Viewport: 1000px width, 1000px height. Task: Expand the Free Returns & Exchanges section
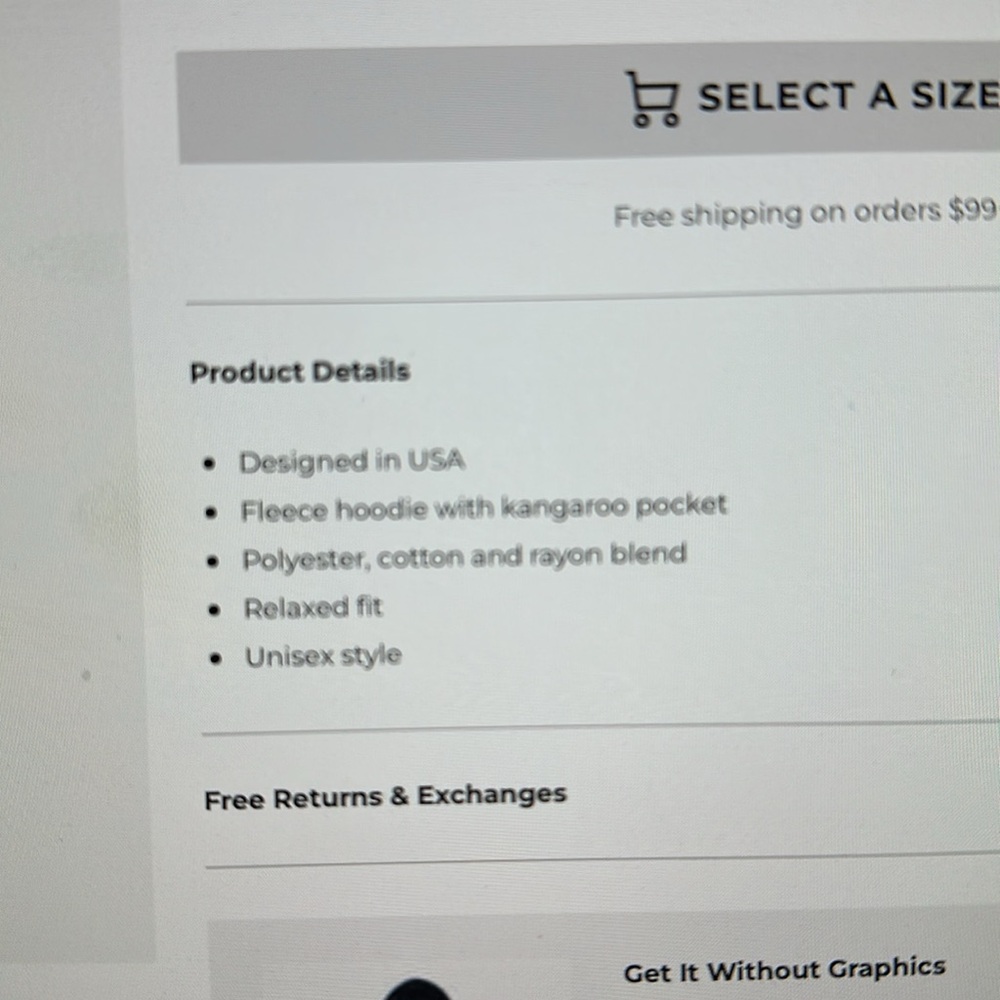(385, 797)
